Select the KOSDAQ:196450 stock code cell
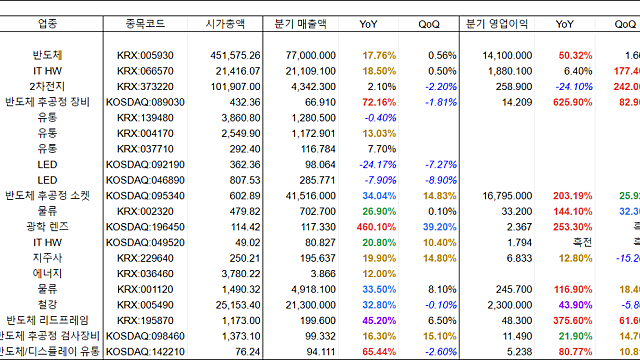The image size is (640, 360). (x=145, y=227)
